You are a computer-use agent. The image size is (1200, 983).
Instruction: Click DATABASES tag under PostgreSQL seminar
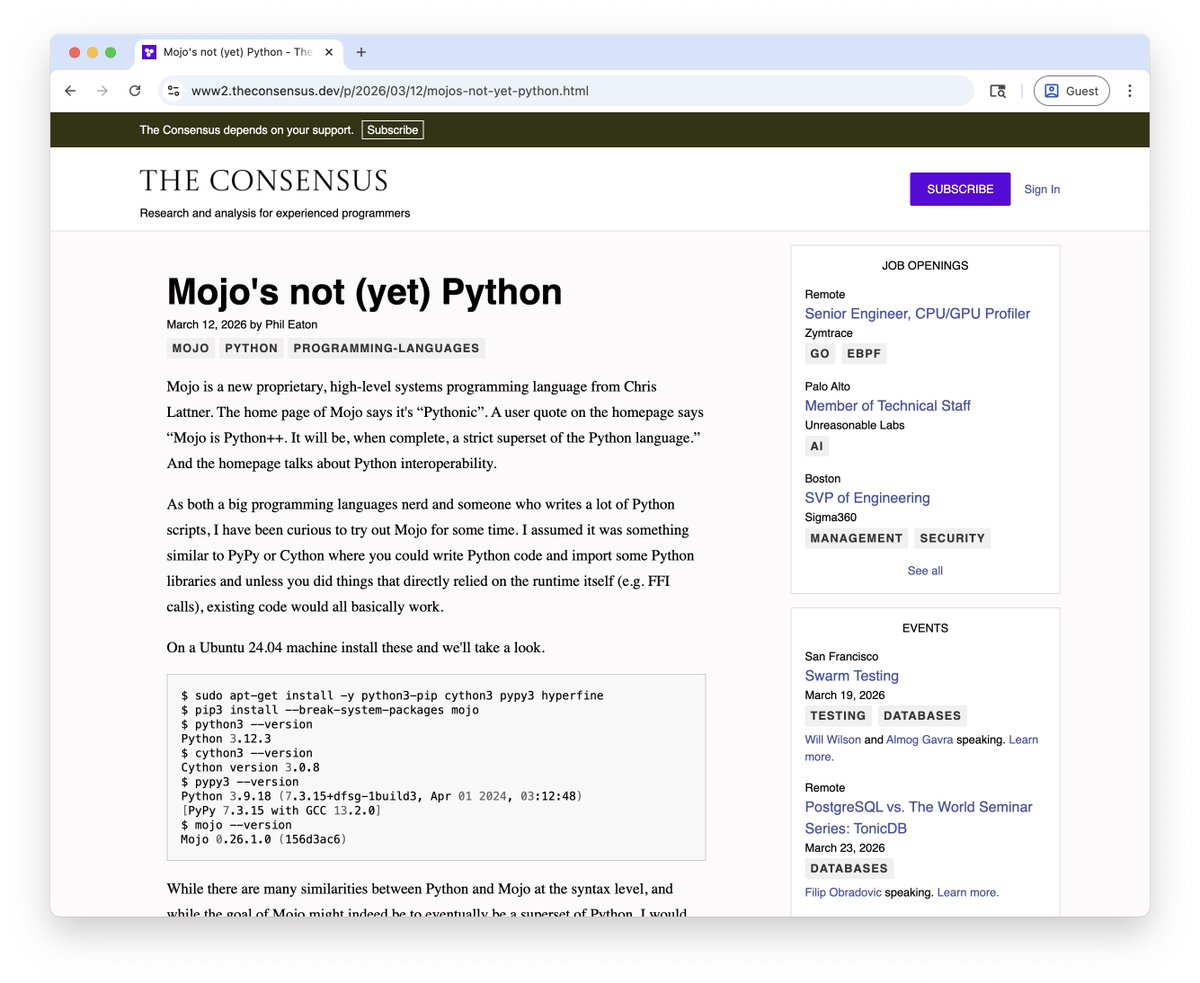(x=849, y=868)
